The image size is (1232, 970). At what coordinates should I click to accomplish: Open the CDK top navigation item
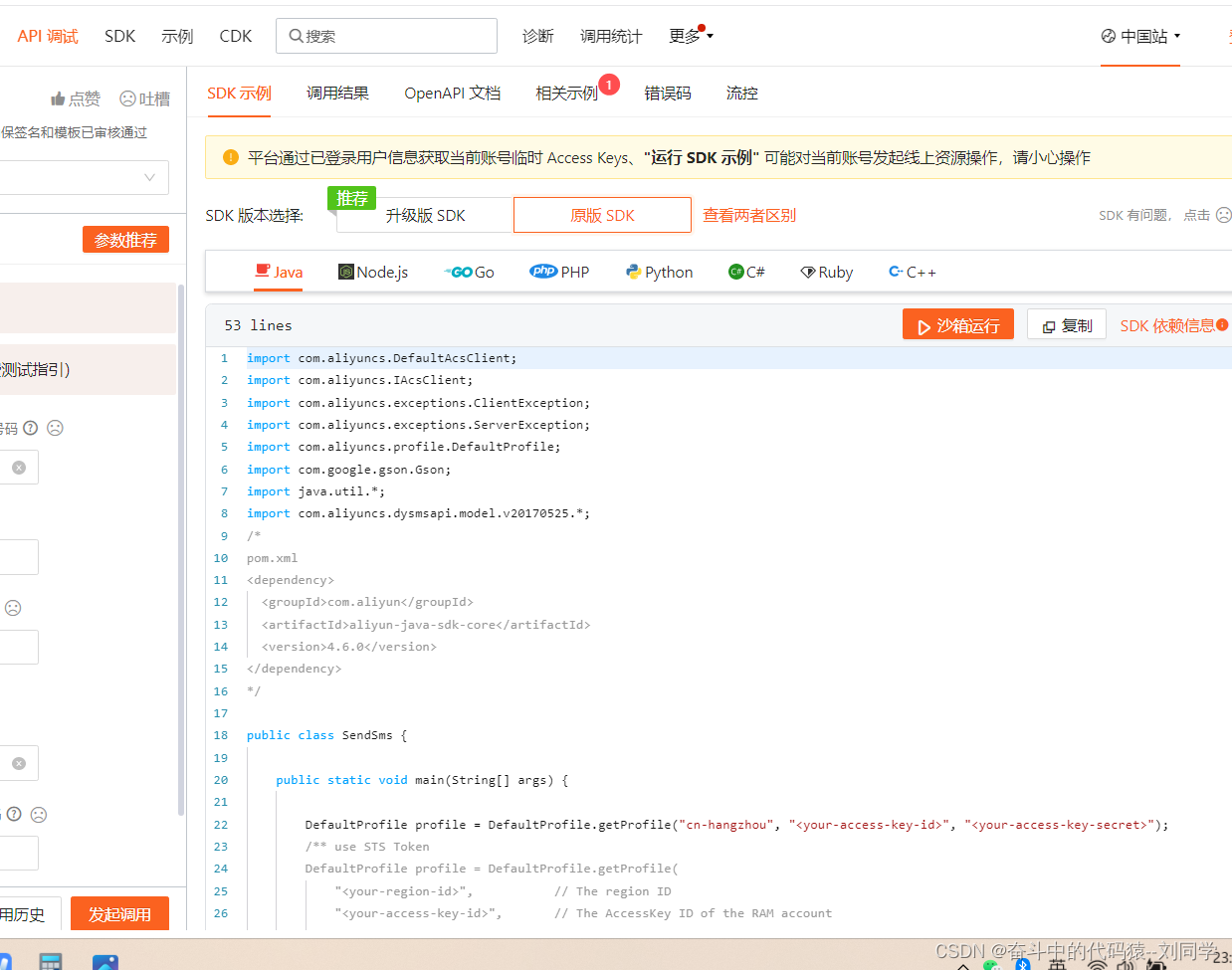[x=236, y=36]
